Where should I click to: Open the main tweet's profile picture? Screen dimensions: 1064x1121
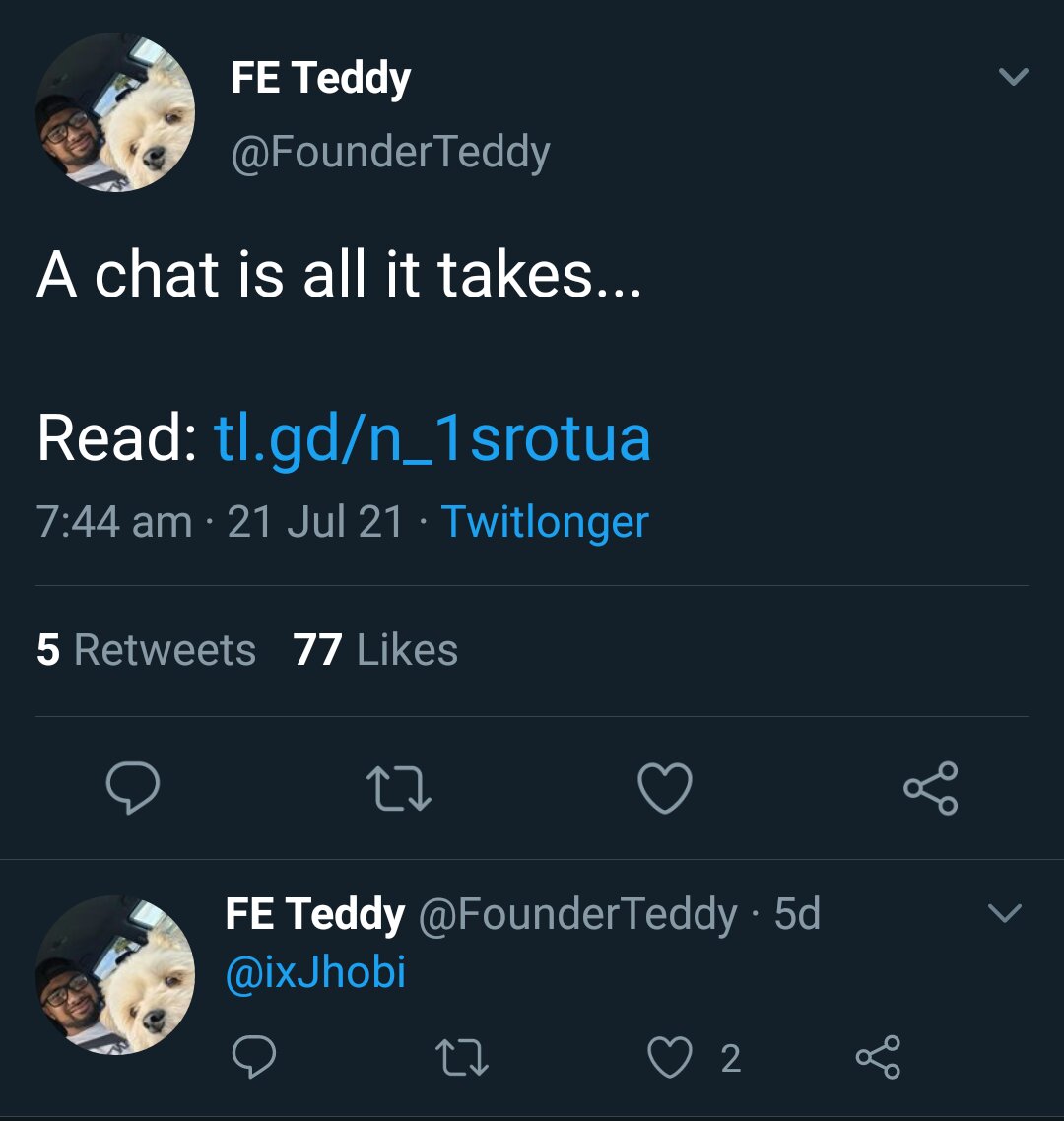115,111
